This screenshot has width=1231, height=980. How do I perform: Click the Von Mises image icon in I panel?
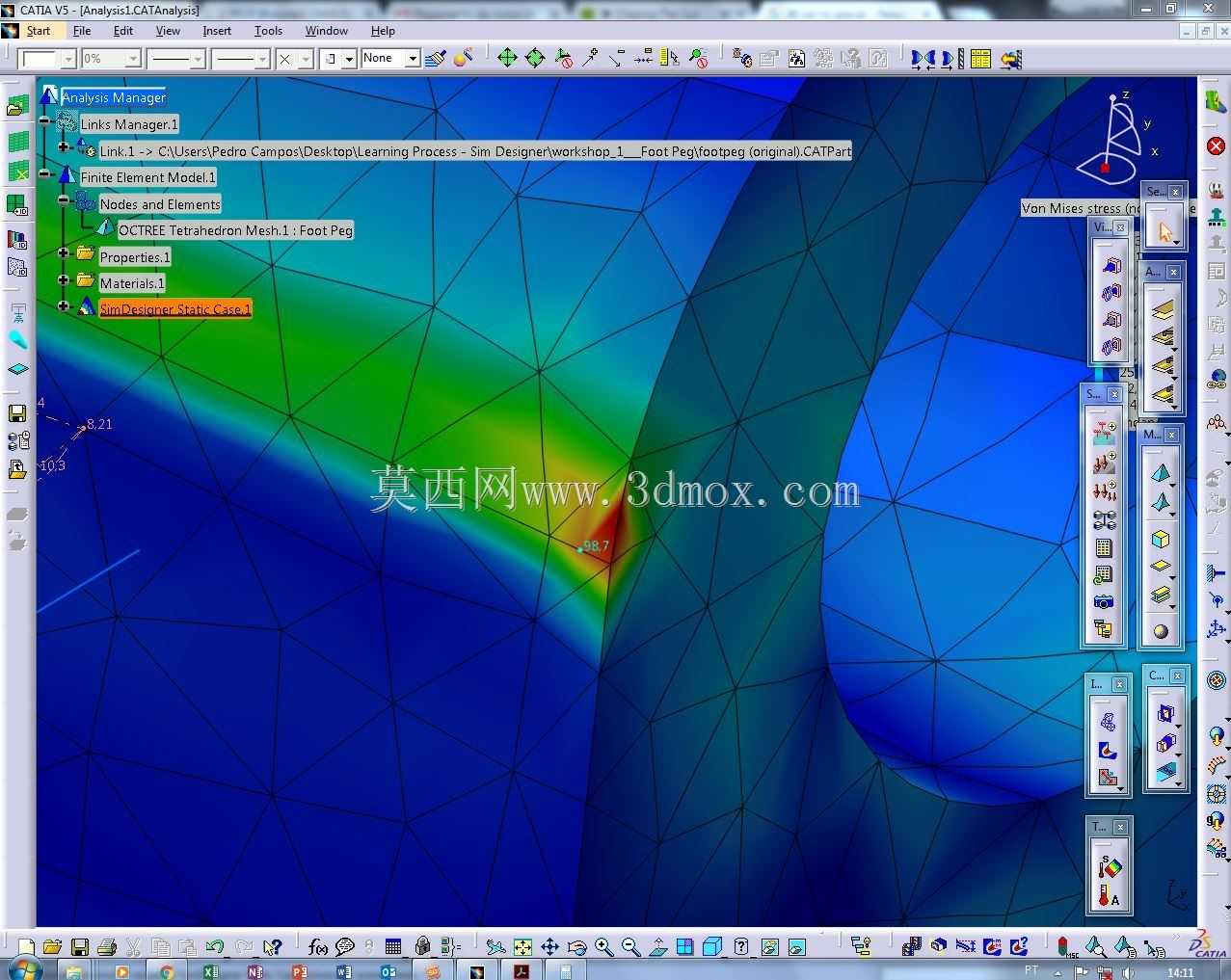(x=1108, y=750)
